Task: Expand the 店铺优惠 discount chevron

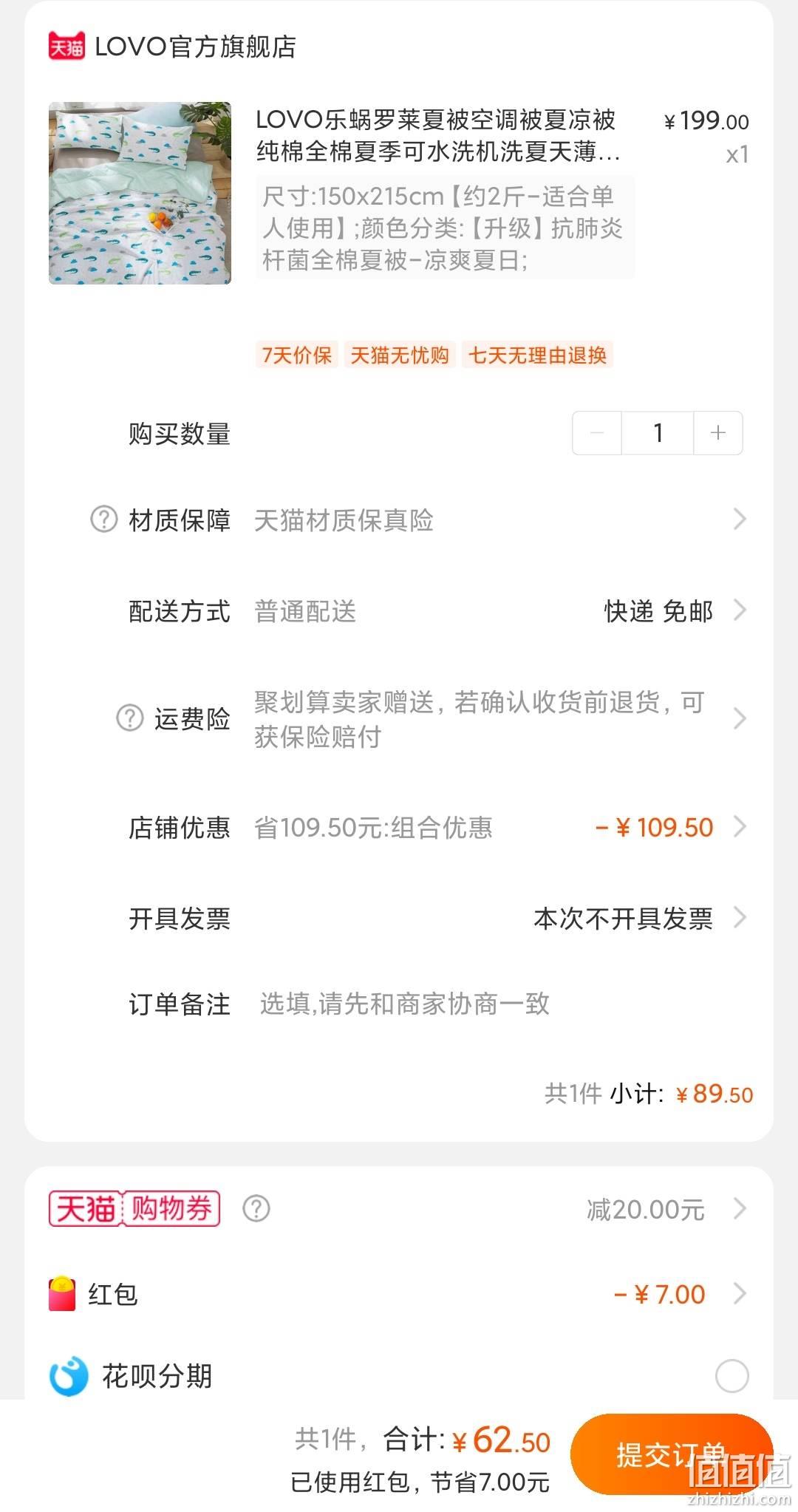Action: pyautogui.click(x=739, y=827)
